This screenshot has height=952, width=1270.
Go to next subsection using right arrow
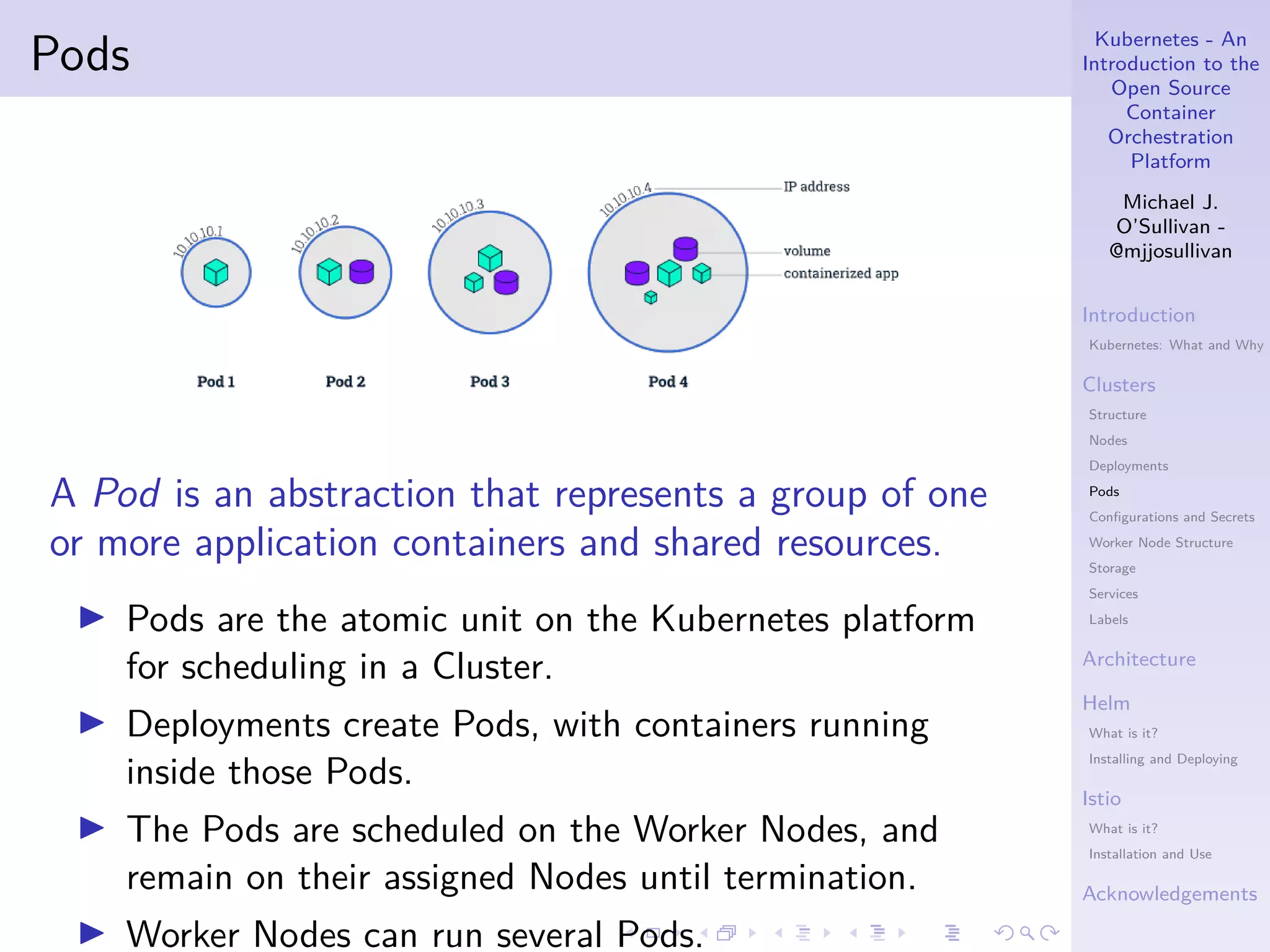click(x=827, y=933)
